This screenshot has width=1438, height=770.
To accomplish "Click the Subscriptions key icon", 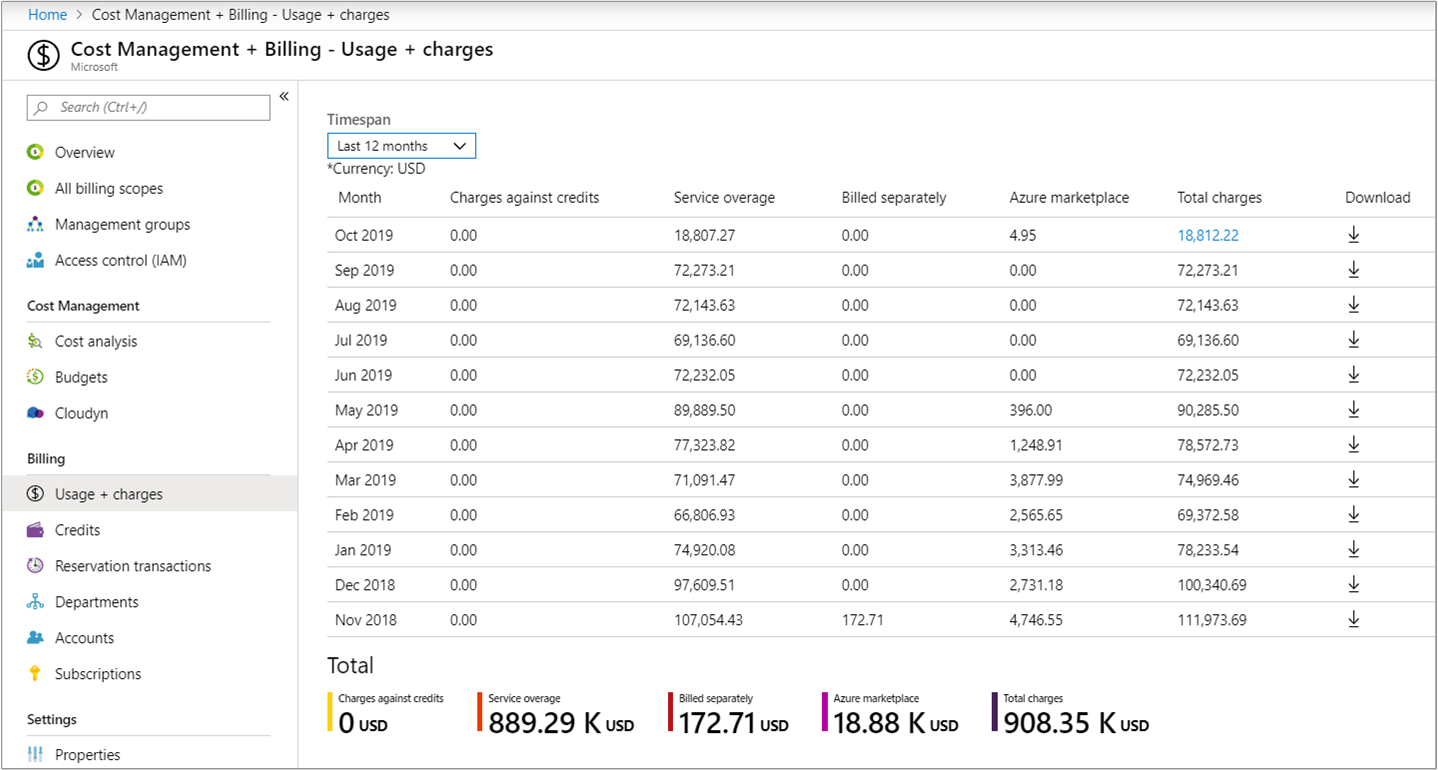I will coord(35,674).
